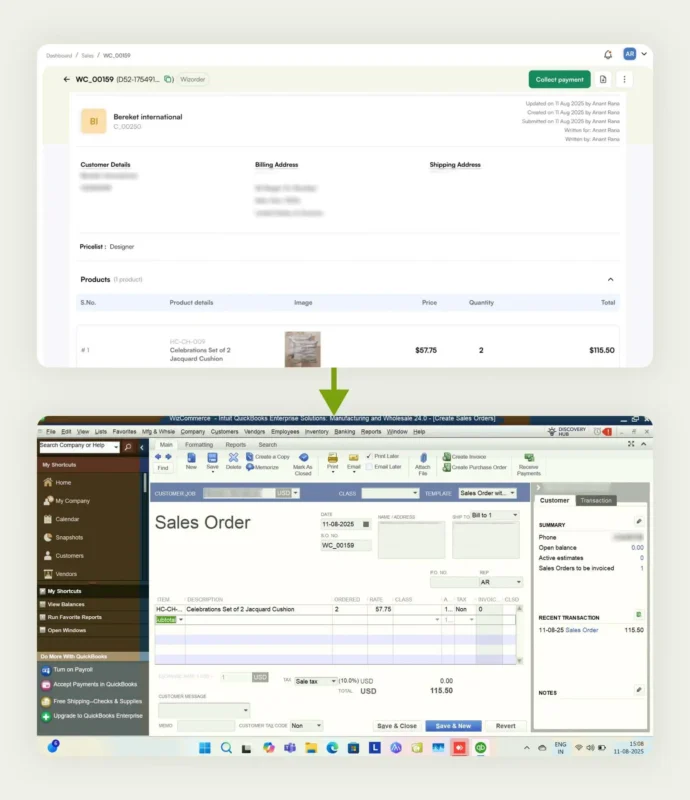The width and height of the screenshot is (690, 800).
Task: Toggle the Print Later checkbox
Action: pos(369,456)
